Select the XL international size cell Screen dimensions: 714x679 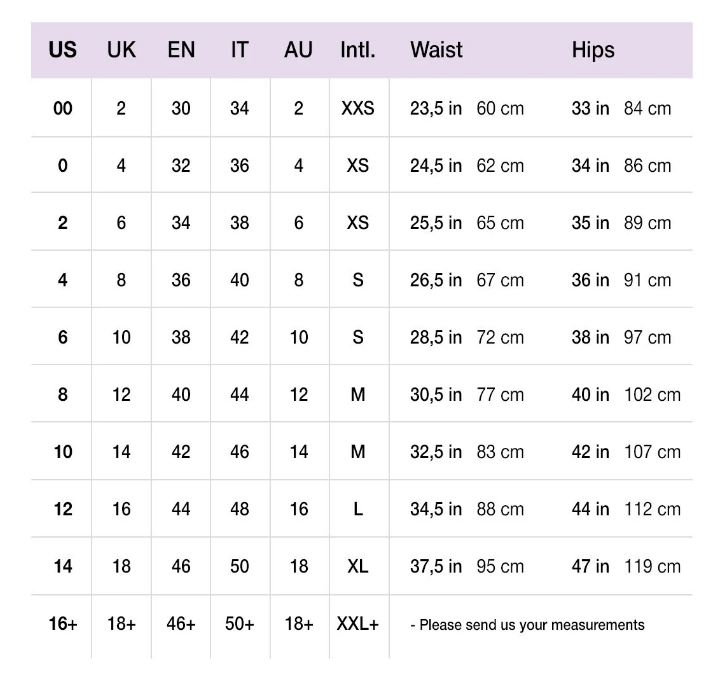click(x=358, y=567)
